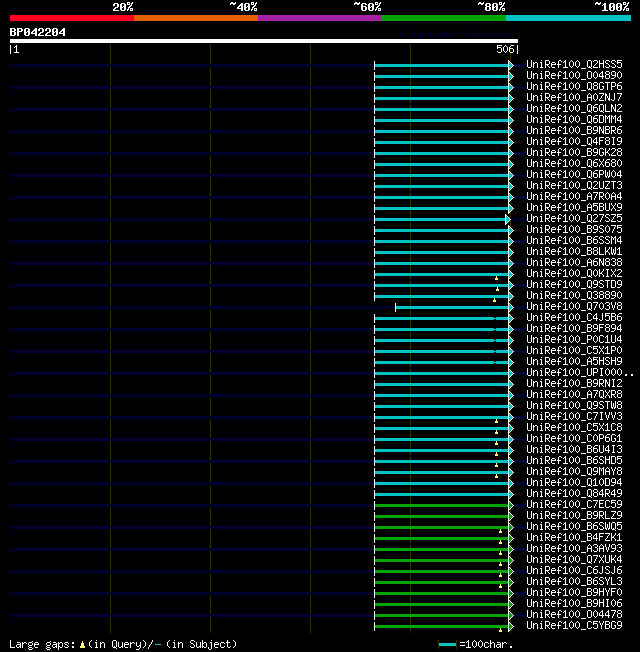Click the UniRef100_Q2UZT3 hit name

(574, 186)
